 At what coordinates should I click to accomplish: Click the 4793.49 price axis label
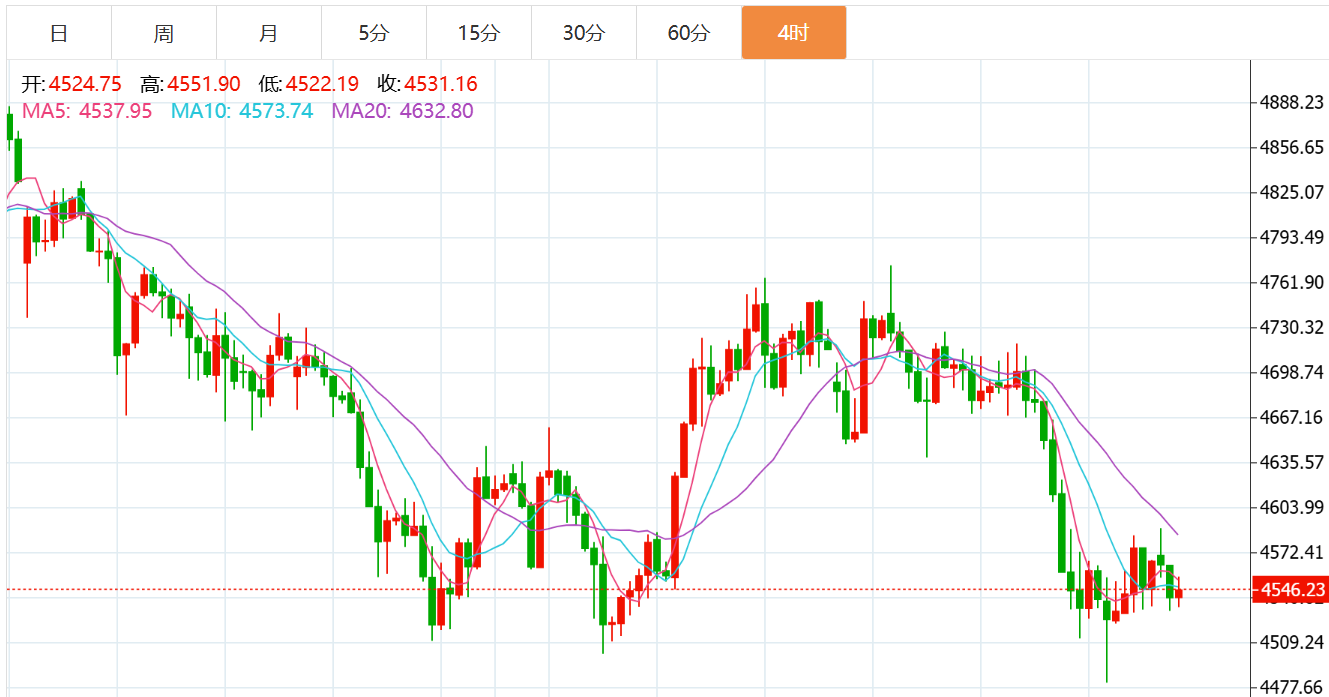click(1292, 238)
